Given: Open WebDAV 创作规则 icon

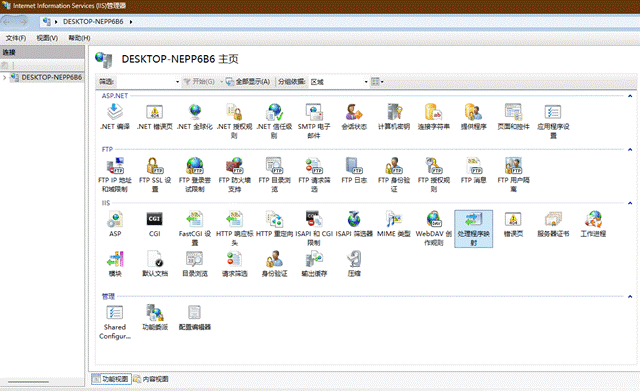Looking at the screenshot, I should tap(433, 220).
